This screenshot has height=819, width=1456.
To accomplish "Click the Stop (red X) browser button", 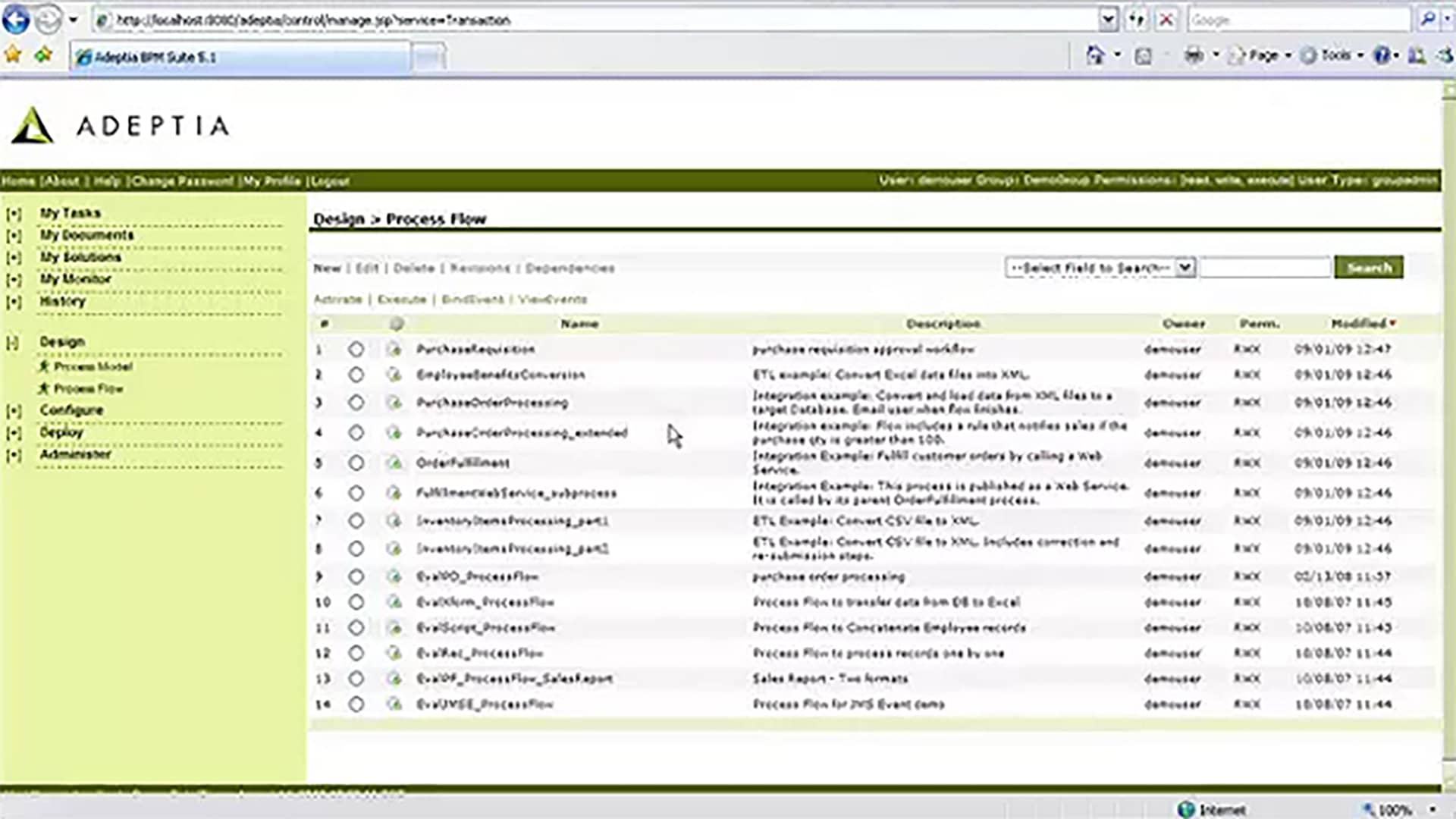I will 1166,20.
